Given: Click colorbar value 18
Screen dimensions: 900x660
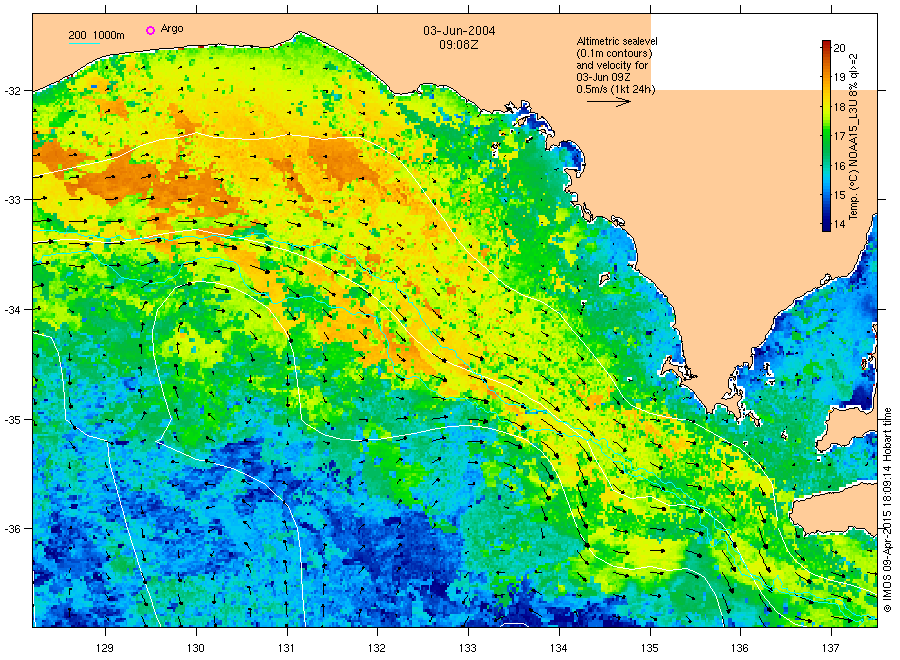Looking at the screenshot, I should point(839,107).
